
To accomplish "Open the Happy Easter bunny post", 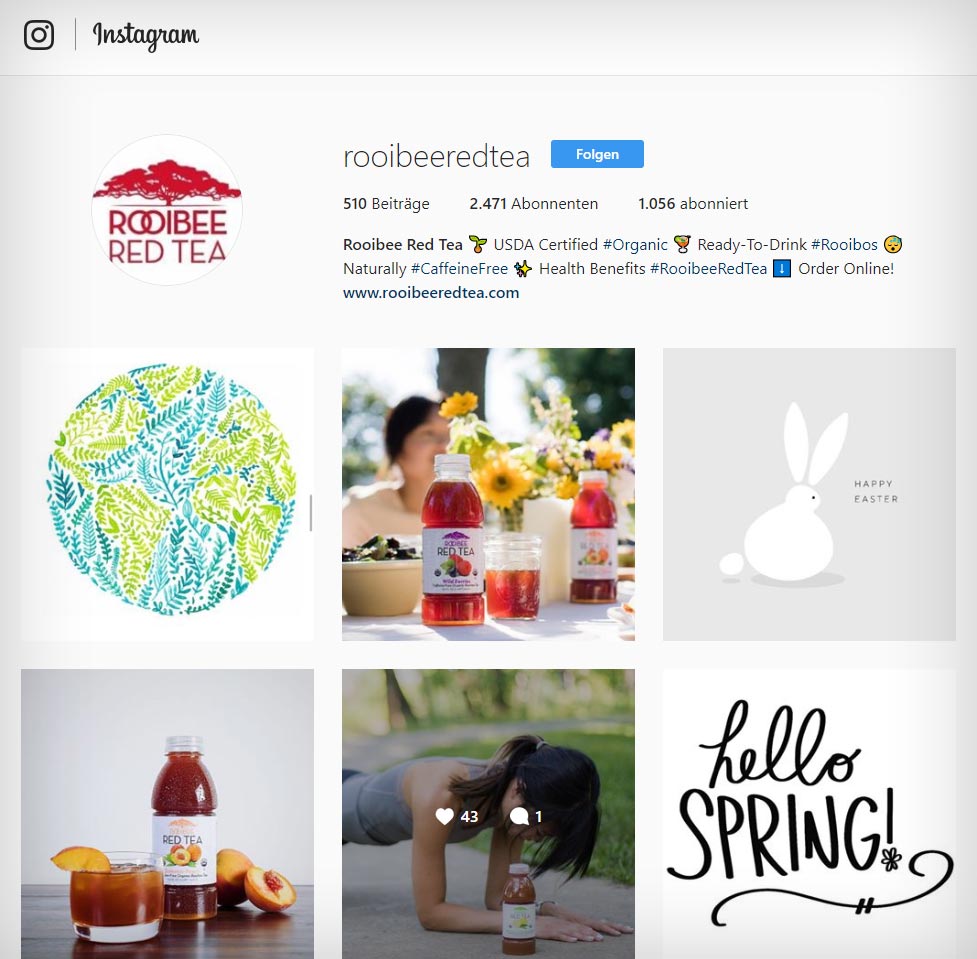I will coord(809,494).
